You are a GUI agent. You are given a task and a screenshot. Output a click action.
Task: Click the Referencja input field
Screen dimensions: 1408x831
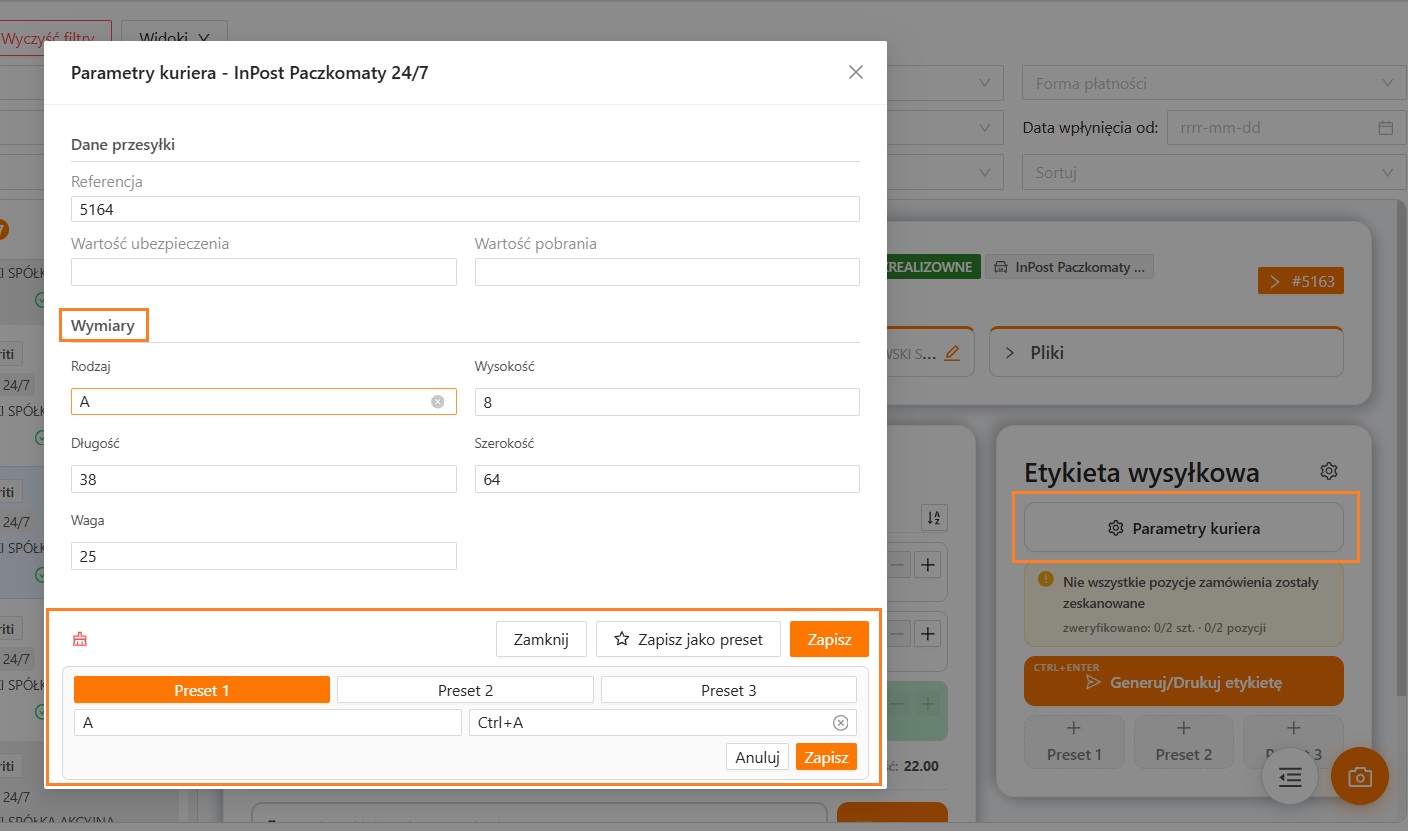[x=465, y=209]
